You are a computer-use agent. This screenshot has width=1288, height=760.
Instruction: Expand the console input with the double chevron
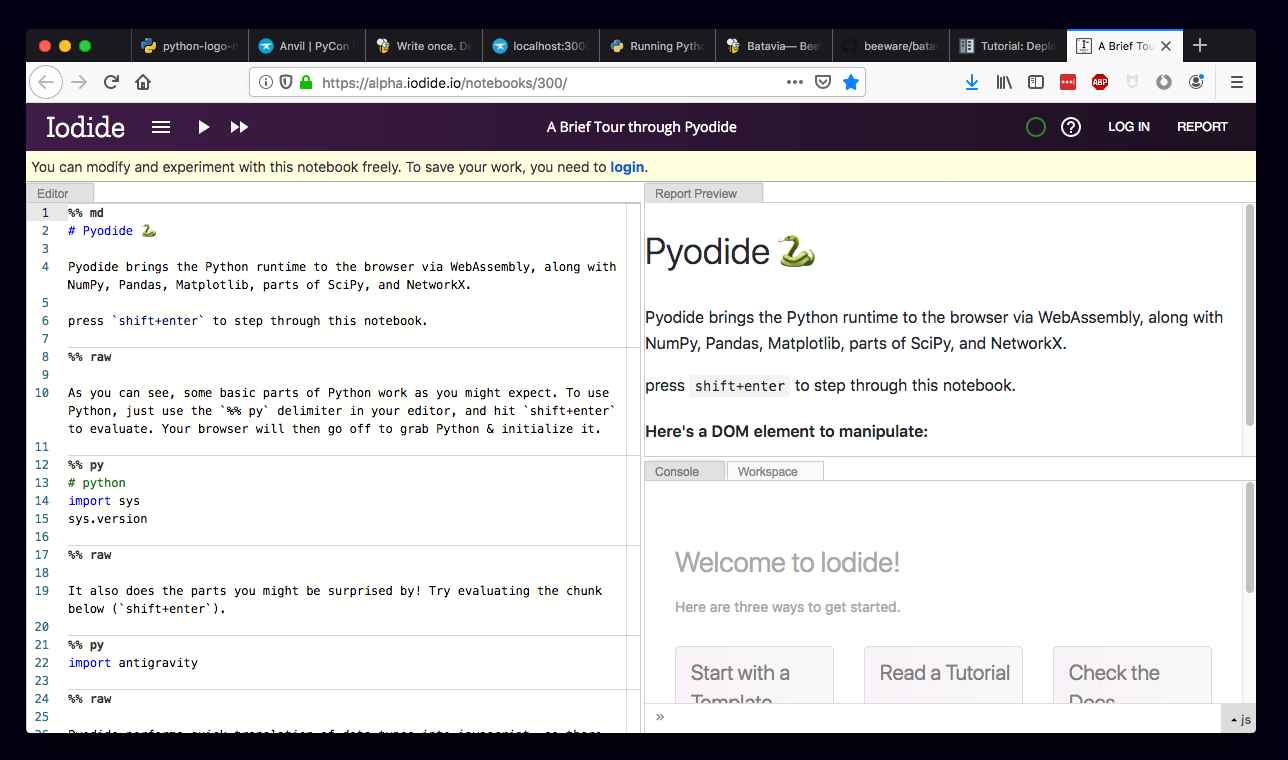pyautogui.click(x=659, y=716)
